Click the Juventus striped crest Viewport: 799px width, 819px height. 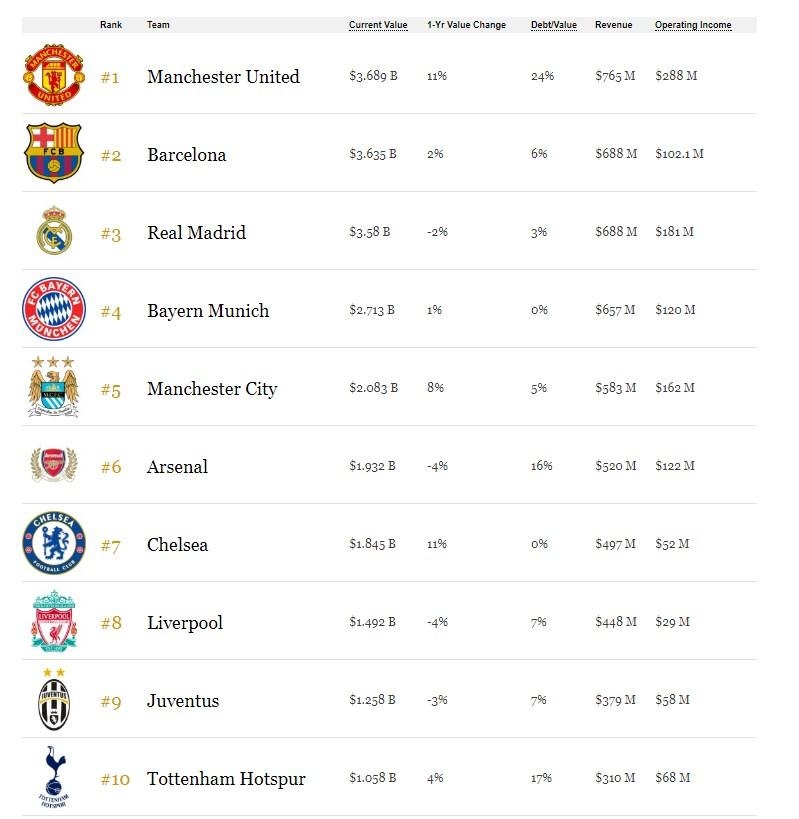pyautogui.click(x=54, y=699)
